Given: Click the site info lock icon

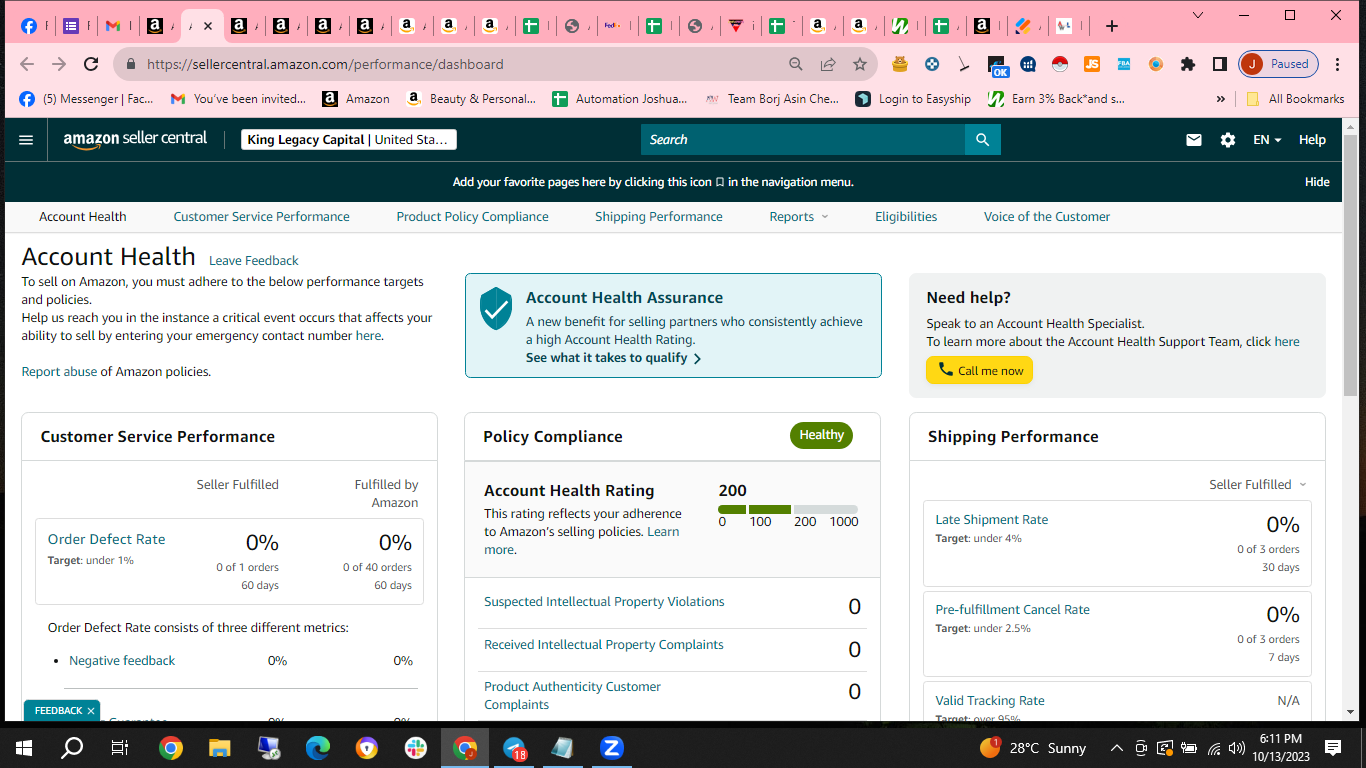Looking at the screenshot, I should coord(131,64).
